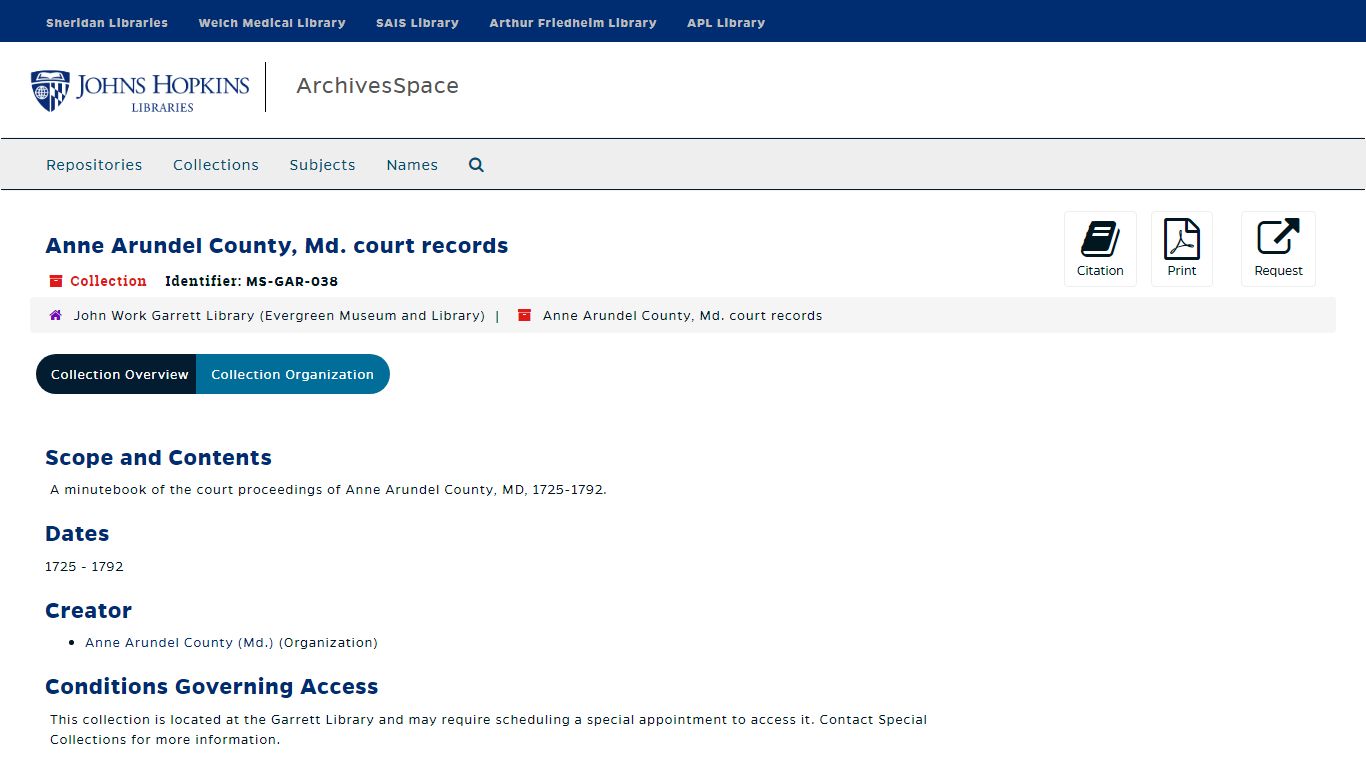The width and height of the screenshot is (1366, 768).
Task: Click the Garrett Library access note paragraph
Action: point(489,730)
